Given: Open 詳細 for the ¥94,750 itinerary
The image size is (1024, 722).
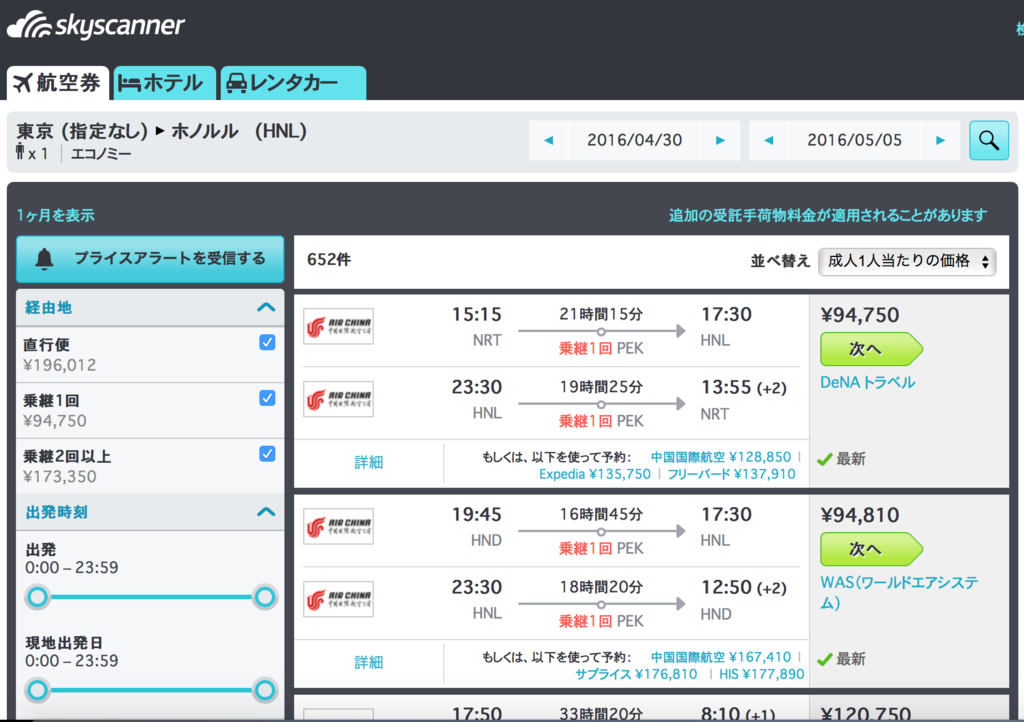Looking at the screenshot, I should [x=368, y=463].
